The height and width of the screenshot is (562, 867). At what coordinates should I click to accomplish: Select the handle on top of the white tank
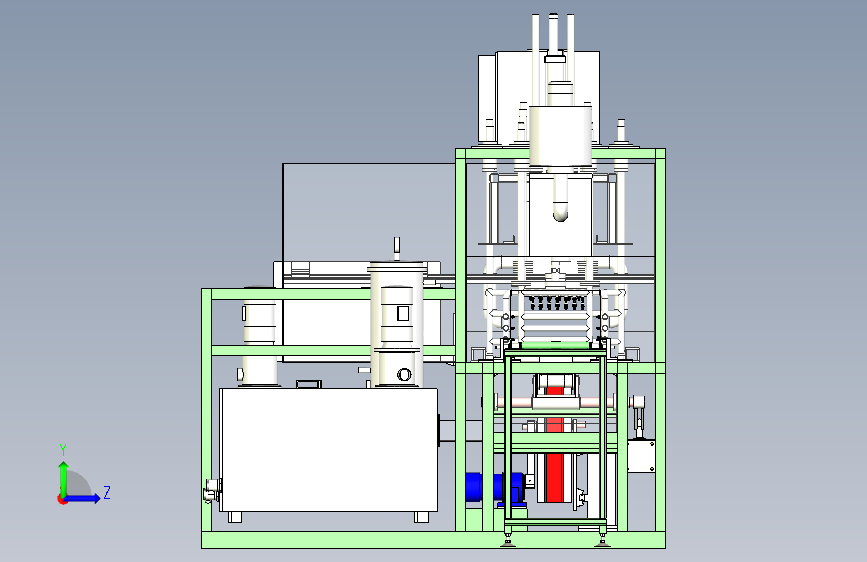[309, 384]
